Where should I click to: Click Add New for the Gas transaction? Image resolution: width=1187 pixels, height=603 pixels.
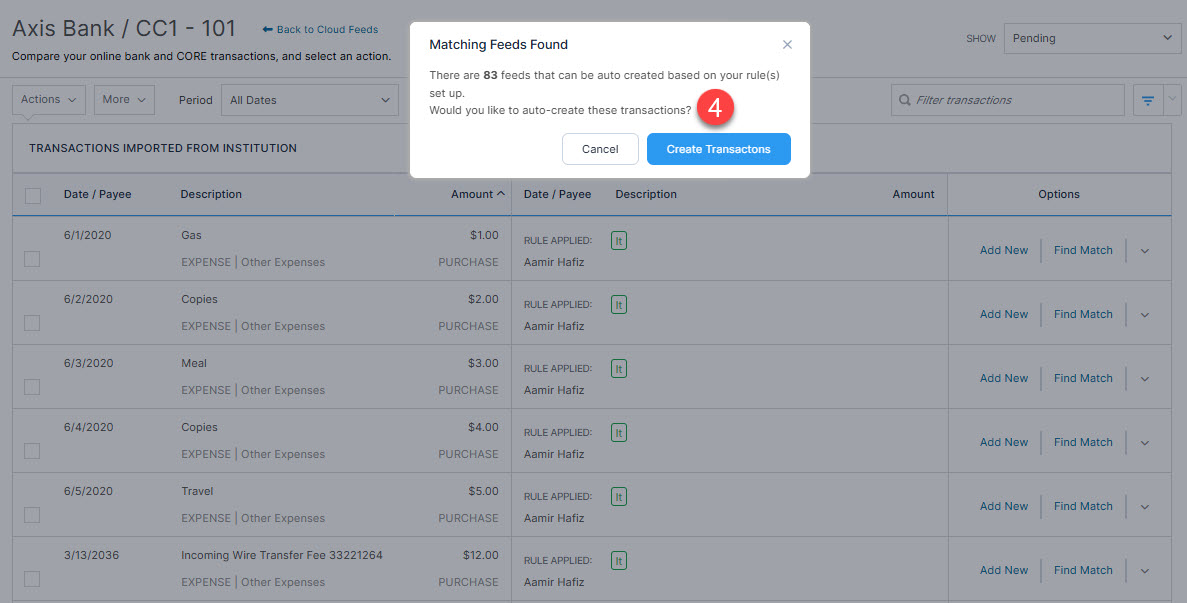(x=1004, y=250)
